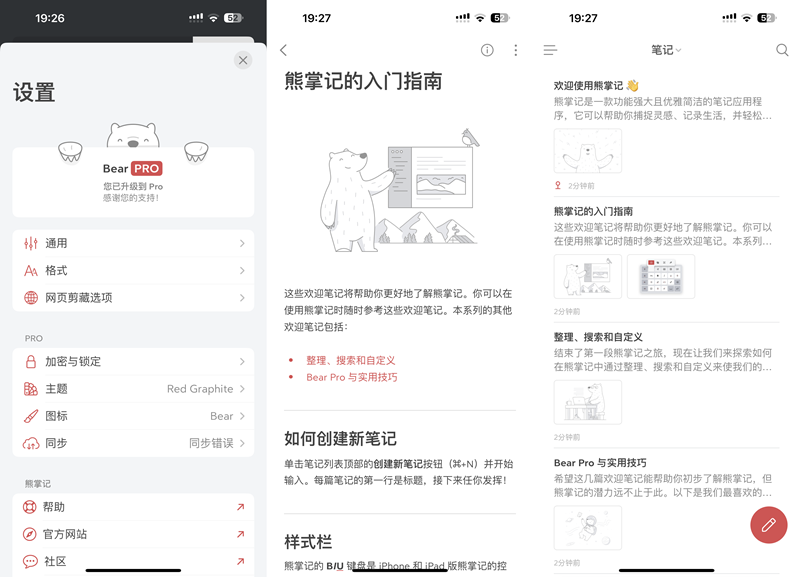
Task: Tap the search magnifier in the notes list
Action: tap(782, 50)
